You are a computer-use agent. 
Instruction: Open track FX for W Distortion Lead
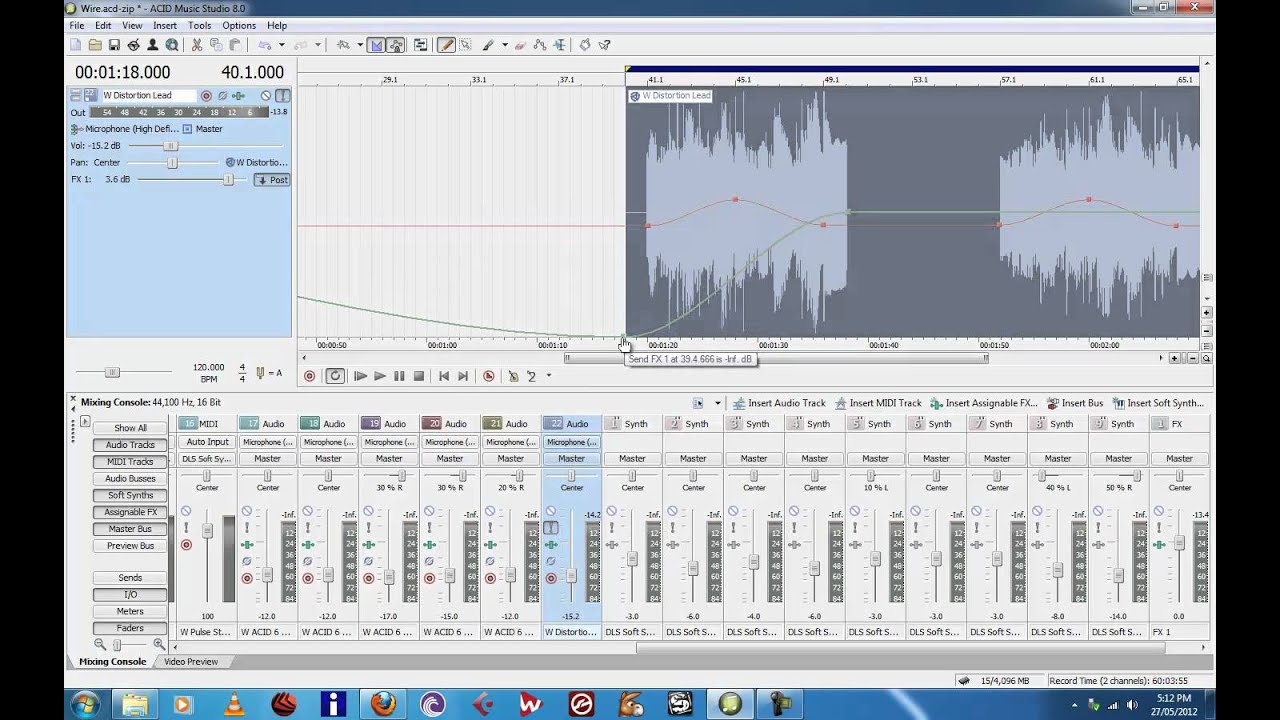pos(238,96)
